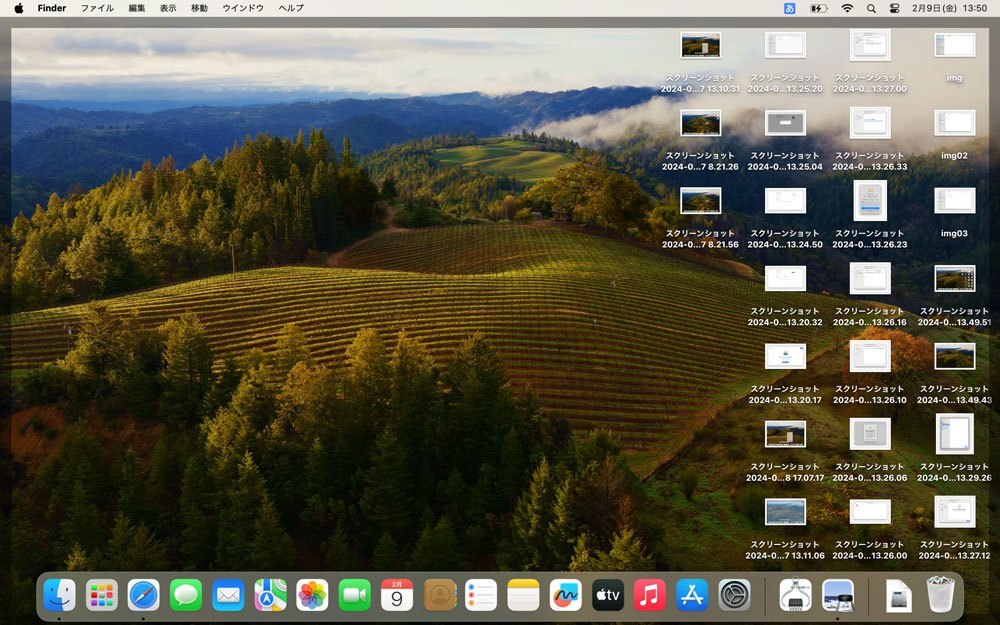This screenshot has height=625, width=1000.
Task: Select screenshot file ending 8.21.56
Action: click(700, 201)
